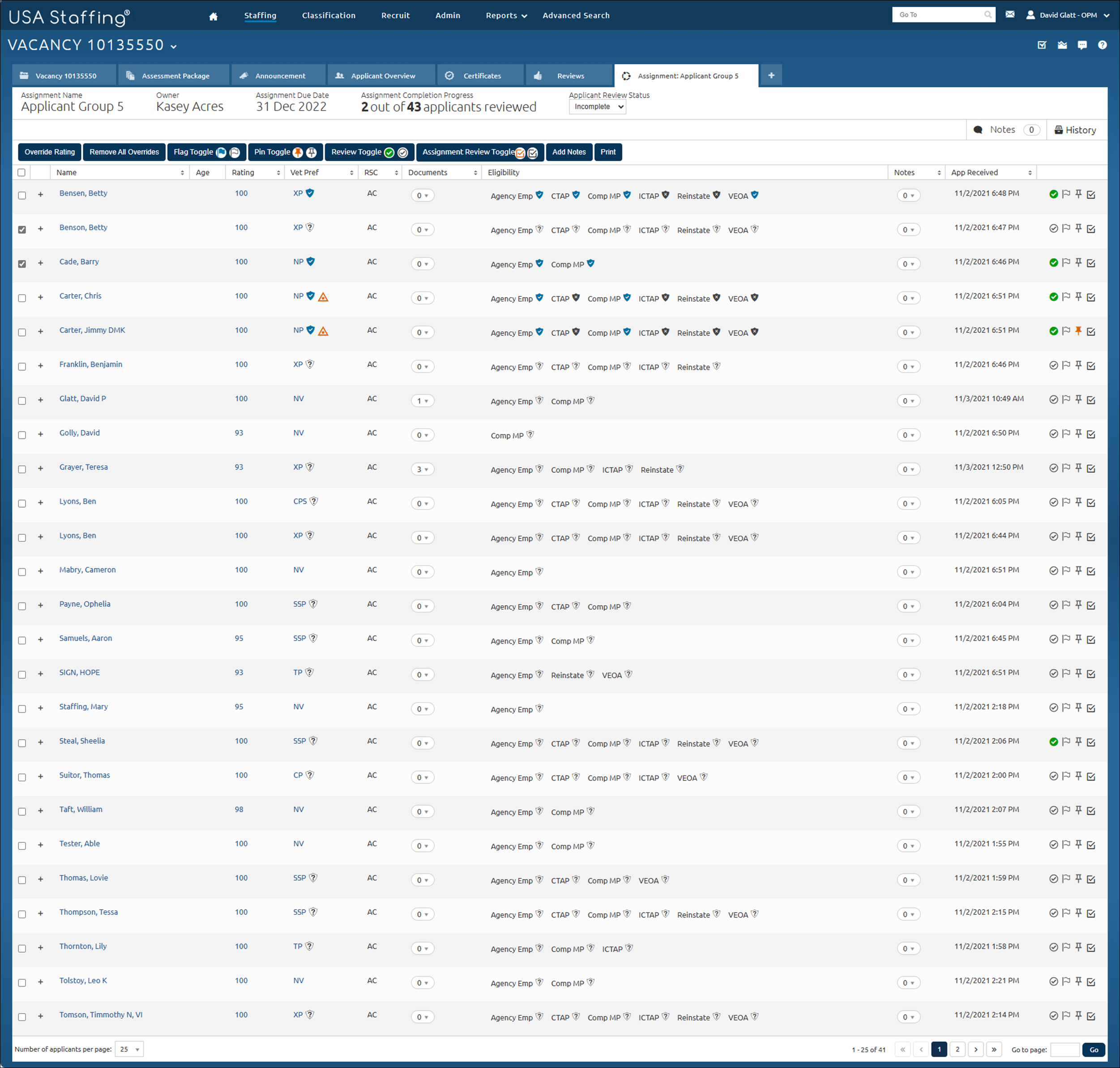1120x1068 pixels.
Task: Tick the SIGN, HOPE row checkbox
Action: tap(22, 675)
